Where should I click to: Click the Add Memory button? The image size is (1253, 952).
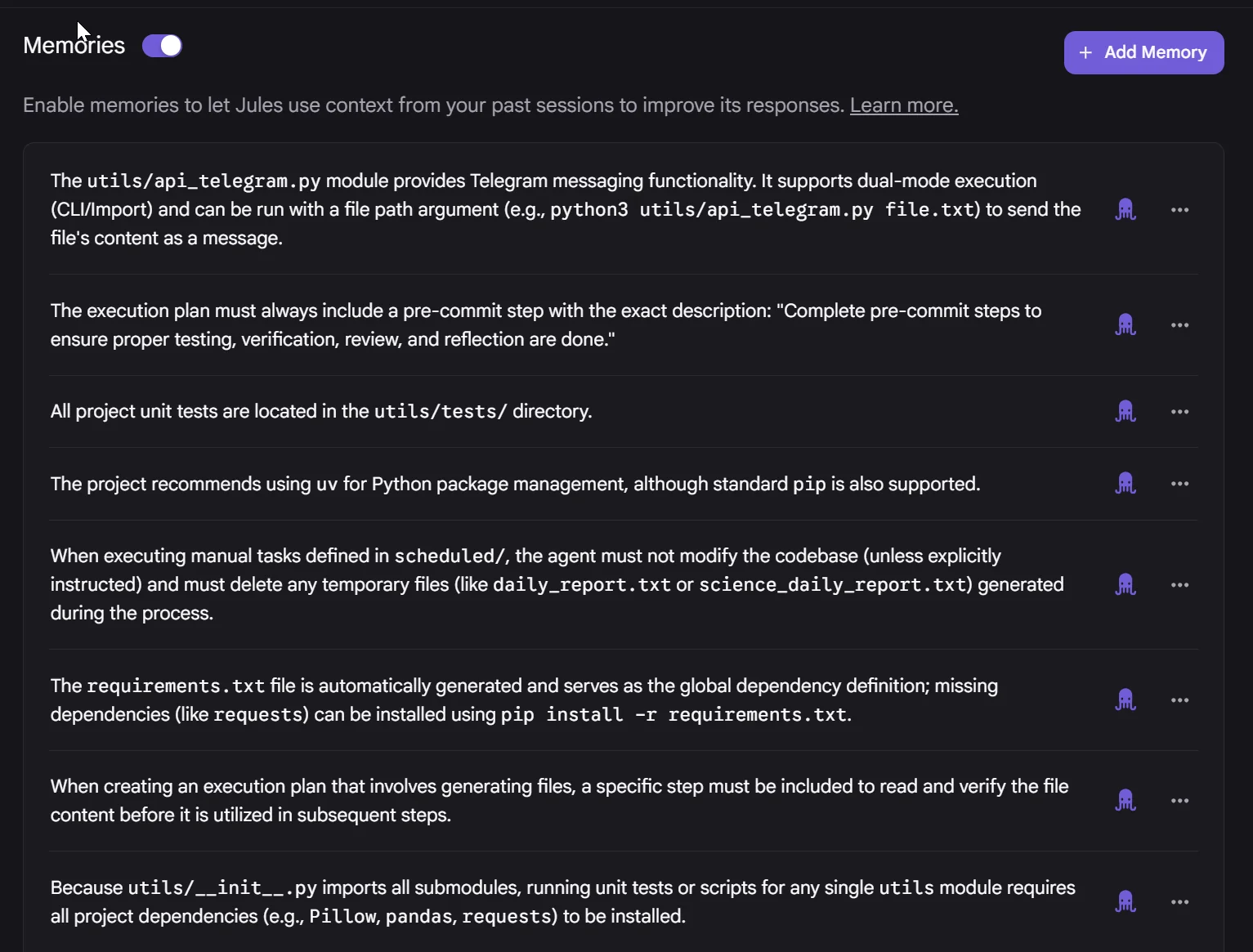point(1143,52)
